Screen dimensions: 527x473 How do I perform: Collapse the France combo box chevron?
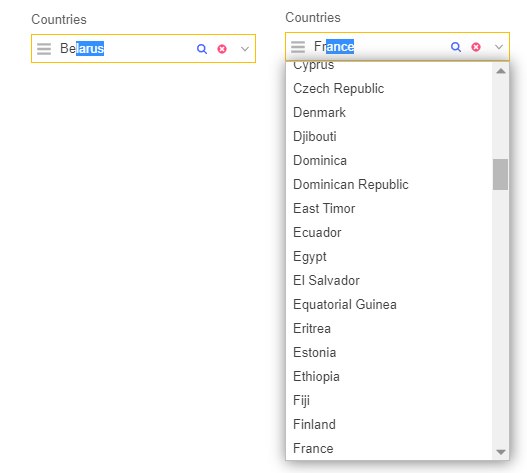point(499,47)
